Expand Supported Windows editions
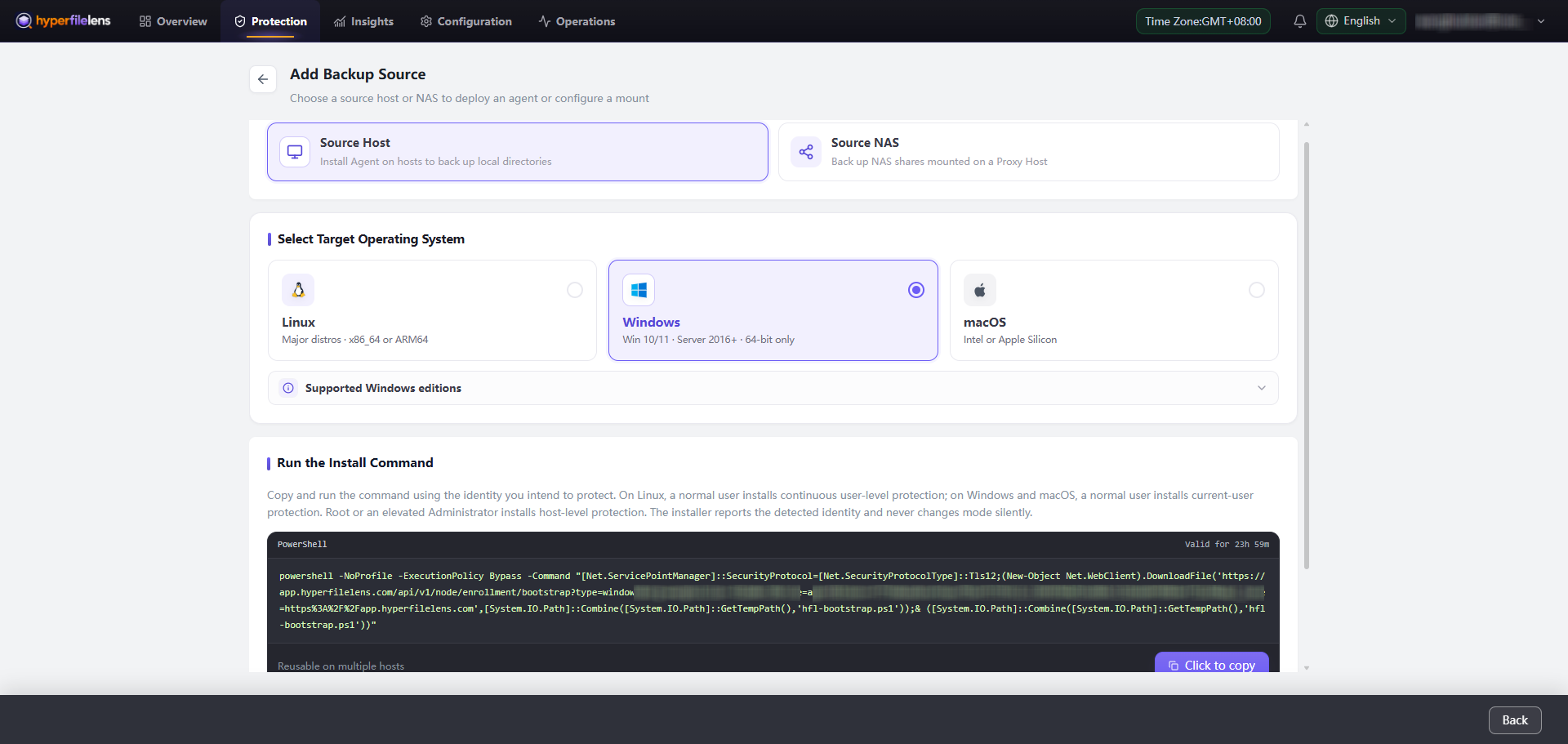The width and height of the screenshot is (1568, 744). (773, 388)
